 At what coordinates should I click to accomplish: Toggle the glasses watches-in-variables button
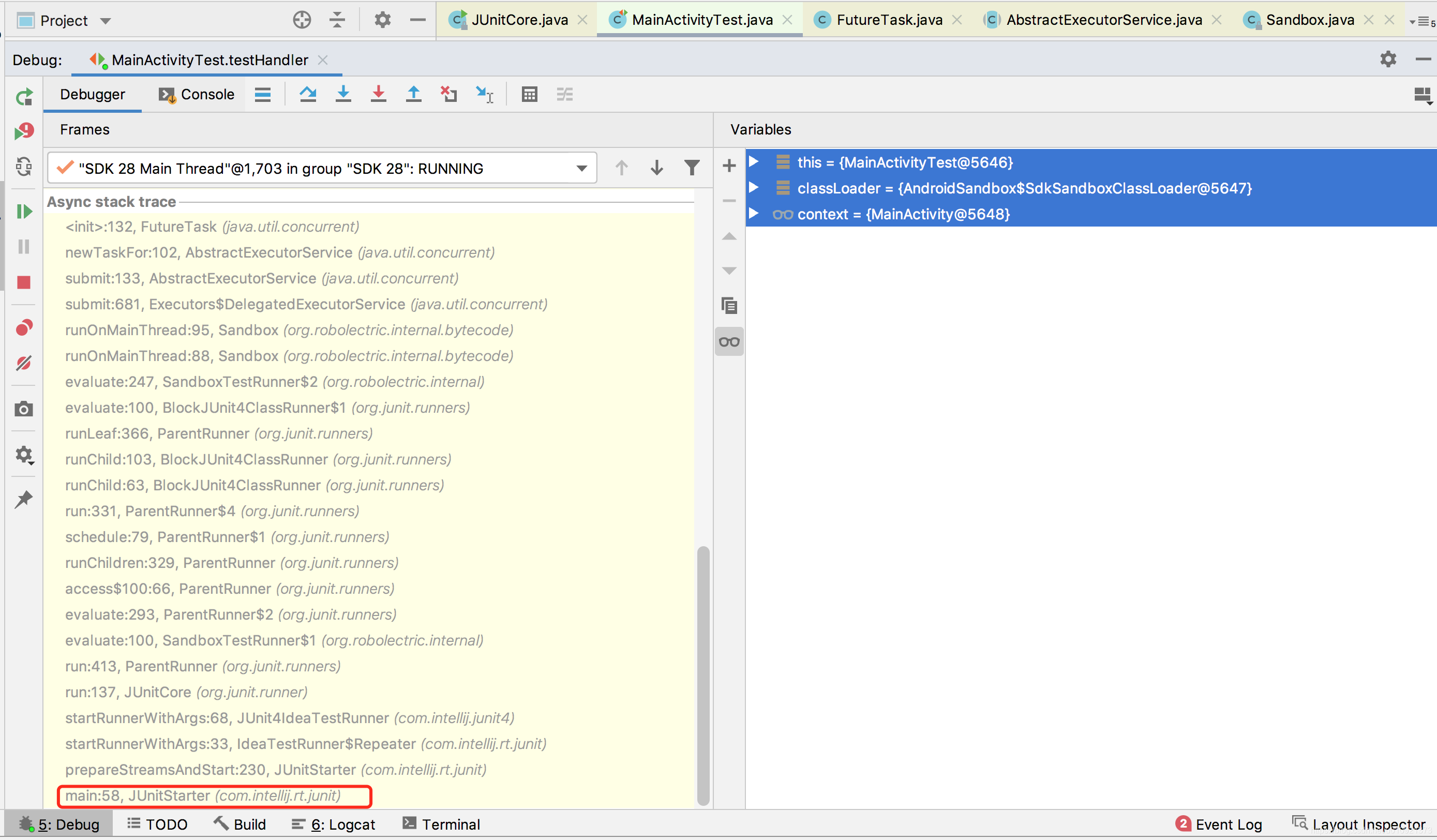point(729,341)
